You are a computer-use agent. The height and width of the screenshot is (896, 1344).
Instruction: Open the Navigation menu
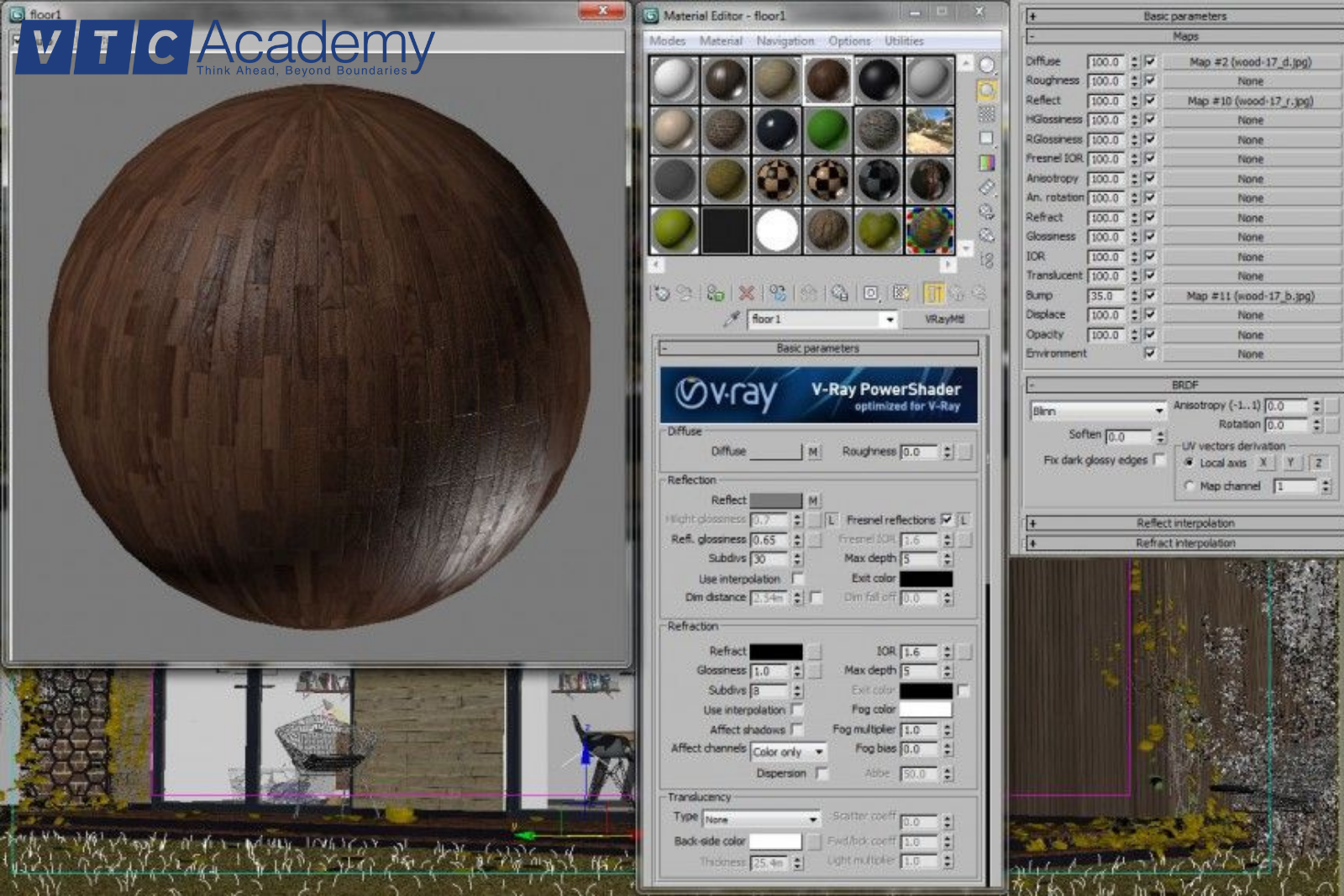785,40
